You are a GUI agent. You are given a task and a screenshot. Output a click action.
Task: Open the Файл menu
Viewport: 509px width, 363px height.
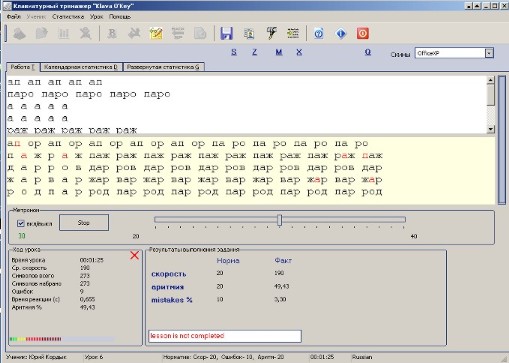[x=14, y=17]
